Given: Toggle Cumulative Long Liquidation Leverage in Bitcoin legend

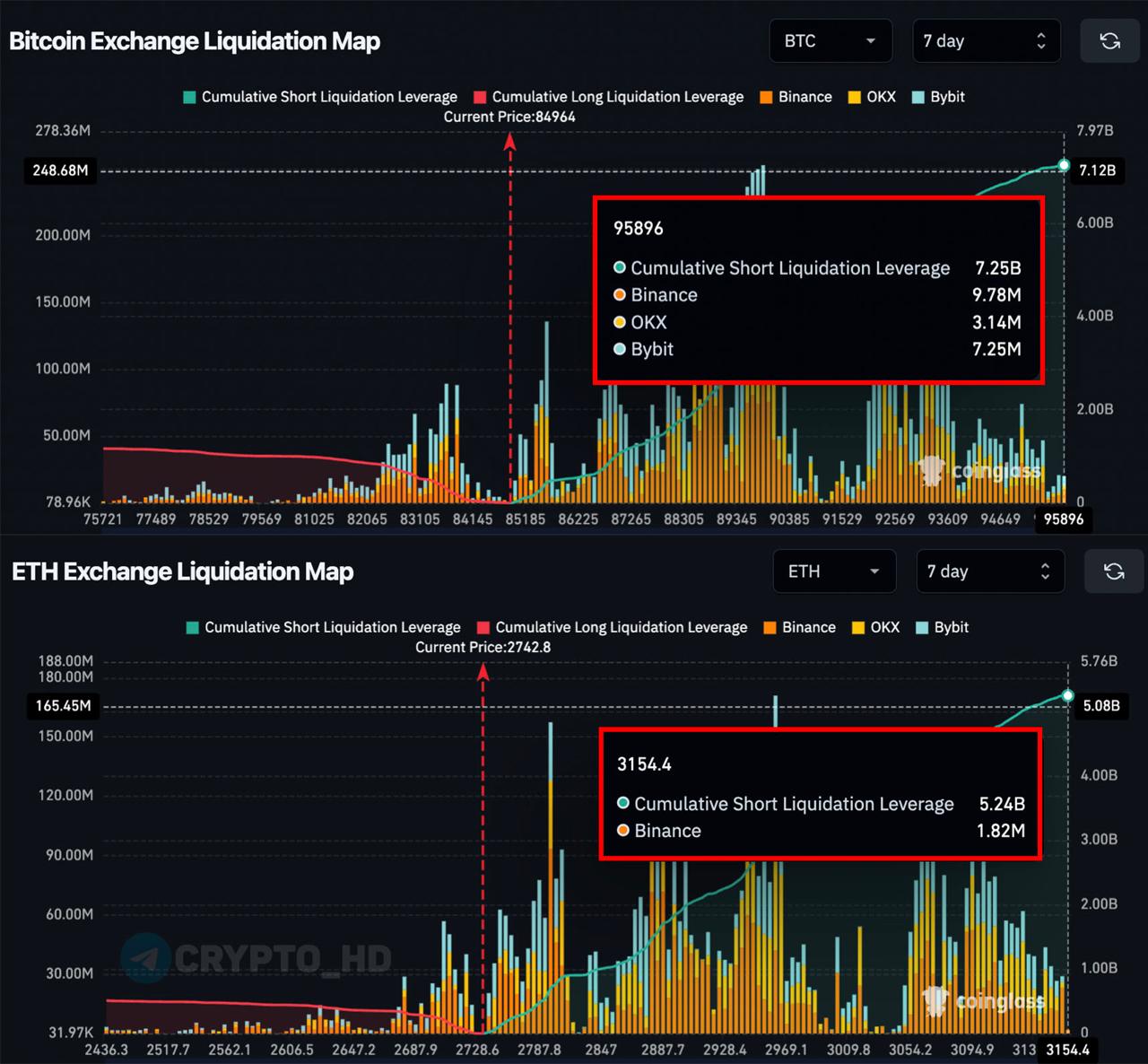Looking at the screenshot, I should (609, 97).
